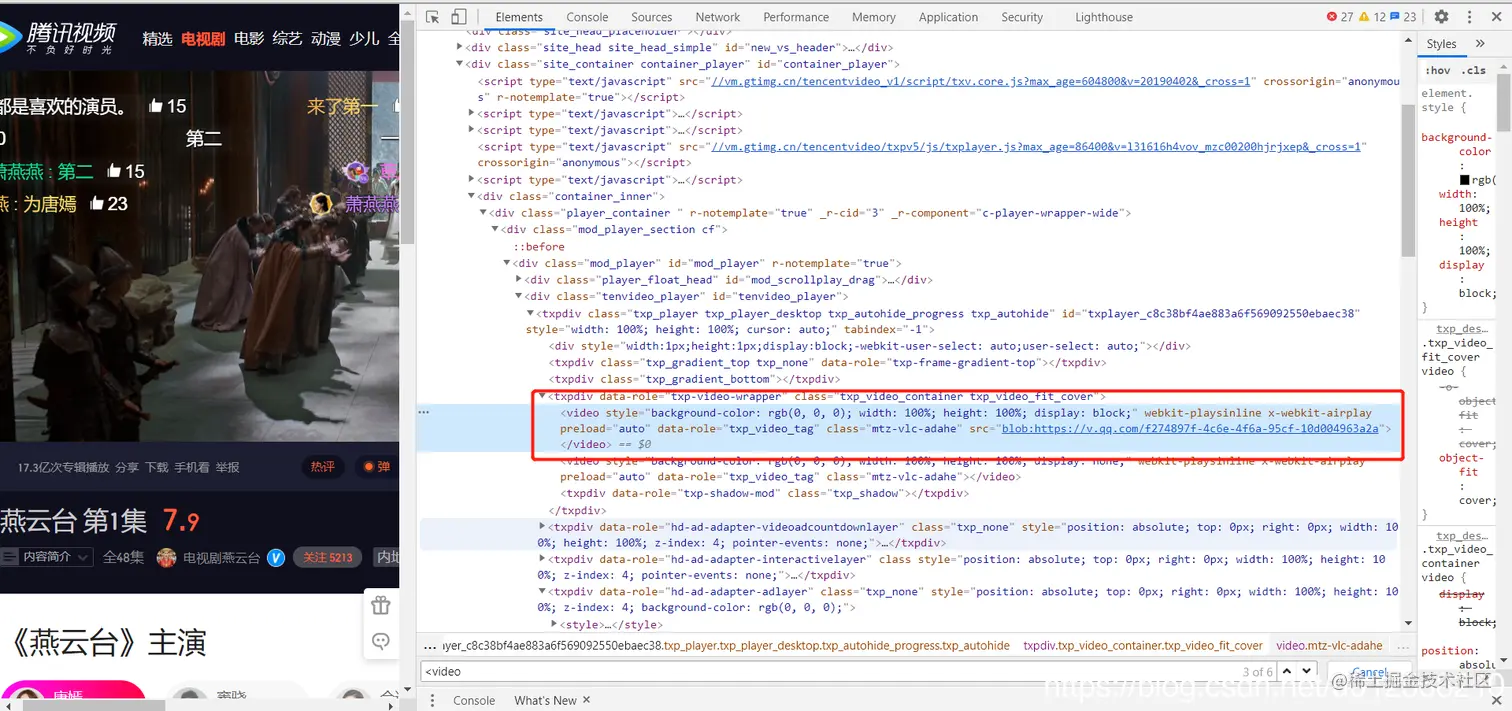Close the What's New drawer tab

tap(587, 700)
